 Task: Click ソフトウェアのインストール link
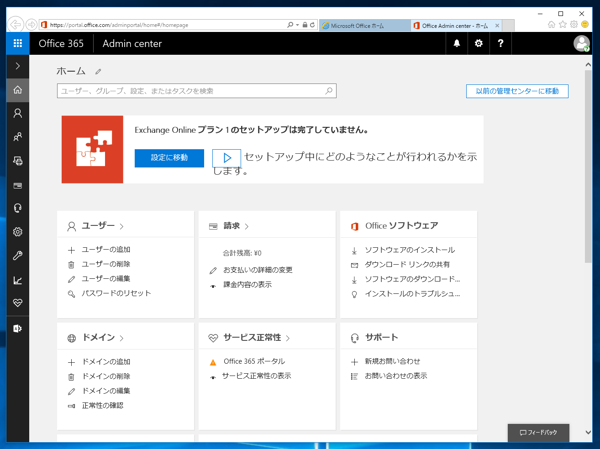tap(410, 250)
